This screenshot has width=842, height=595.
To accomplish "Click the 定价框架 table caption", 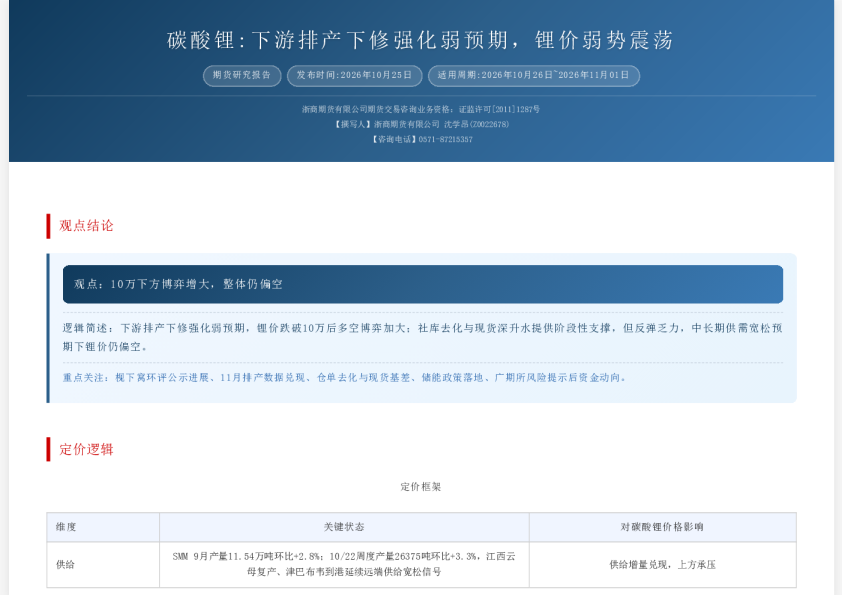I will pyautogui.click(x=420, y=487).
